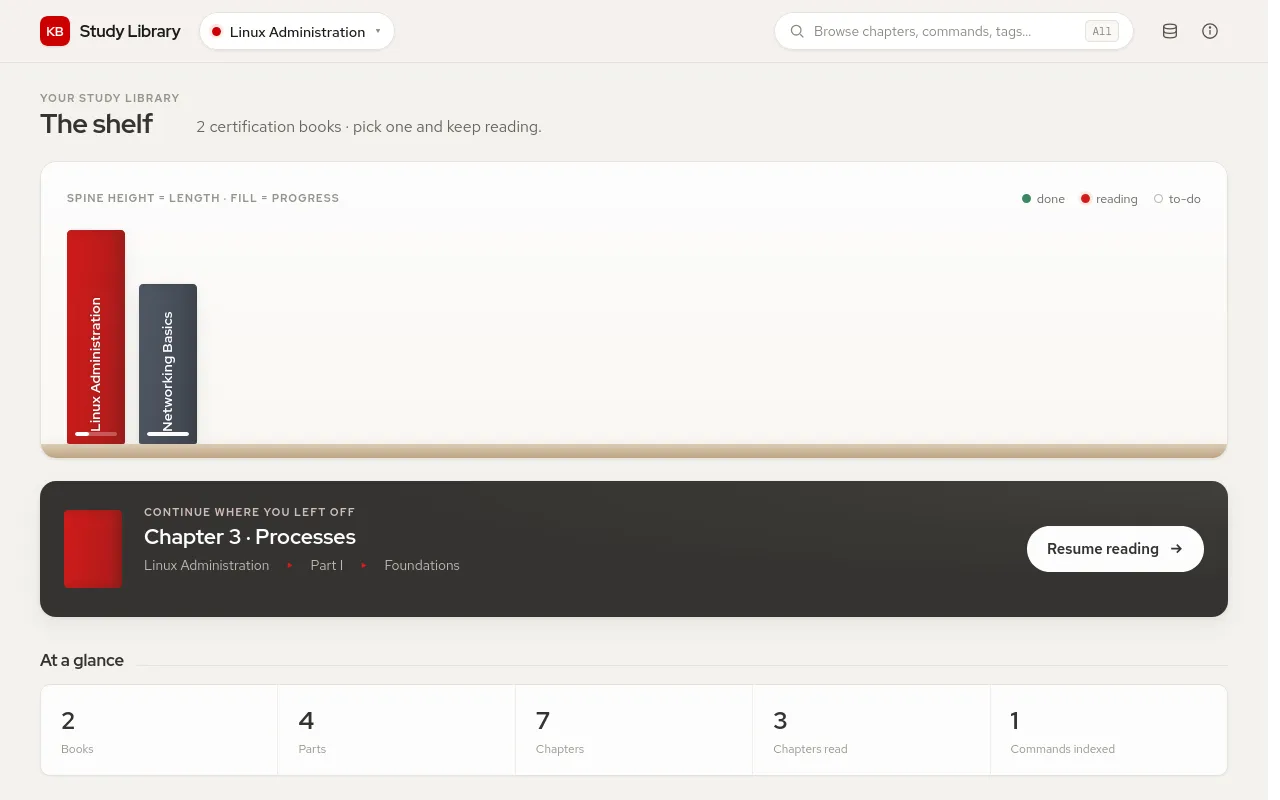Screen dimensions: 1280x800
Task: Click the Your Study Library label
Action: pyautogui.click(x=110, y=98)
